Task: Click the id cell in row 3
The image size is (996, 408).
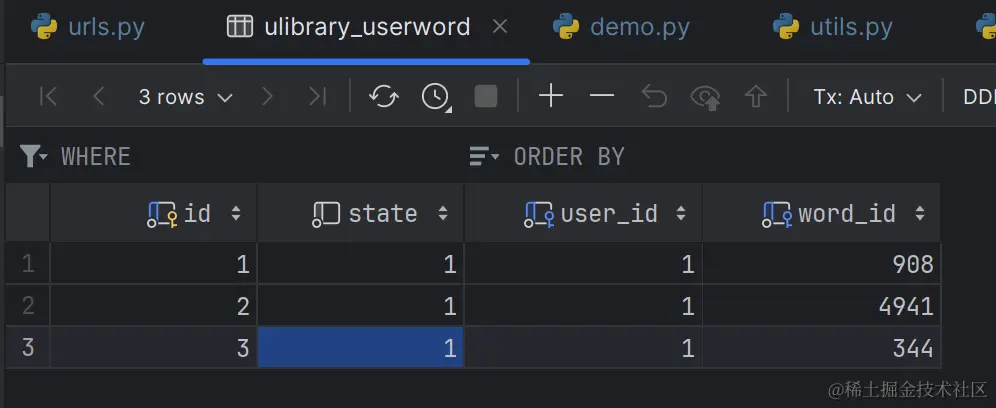Action: point(153,348)
